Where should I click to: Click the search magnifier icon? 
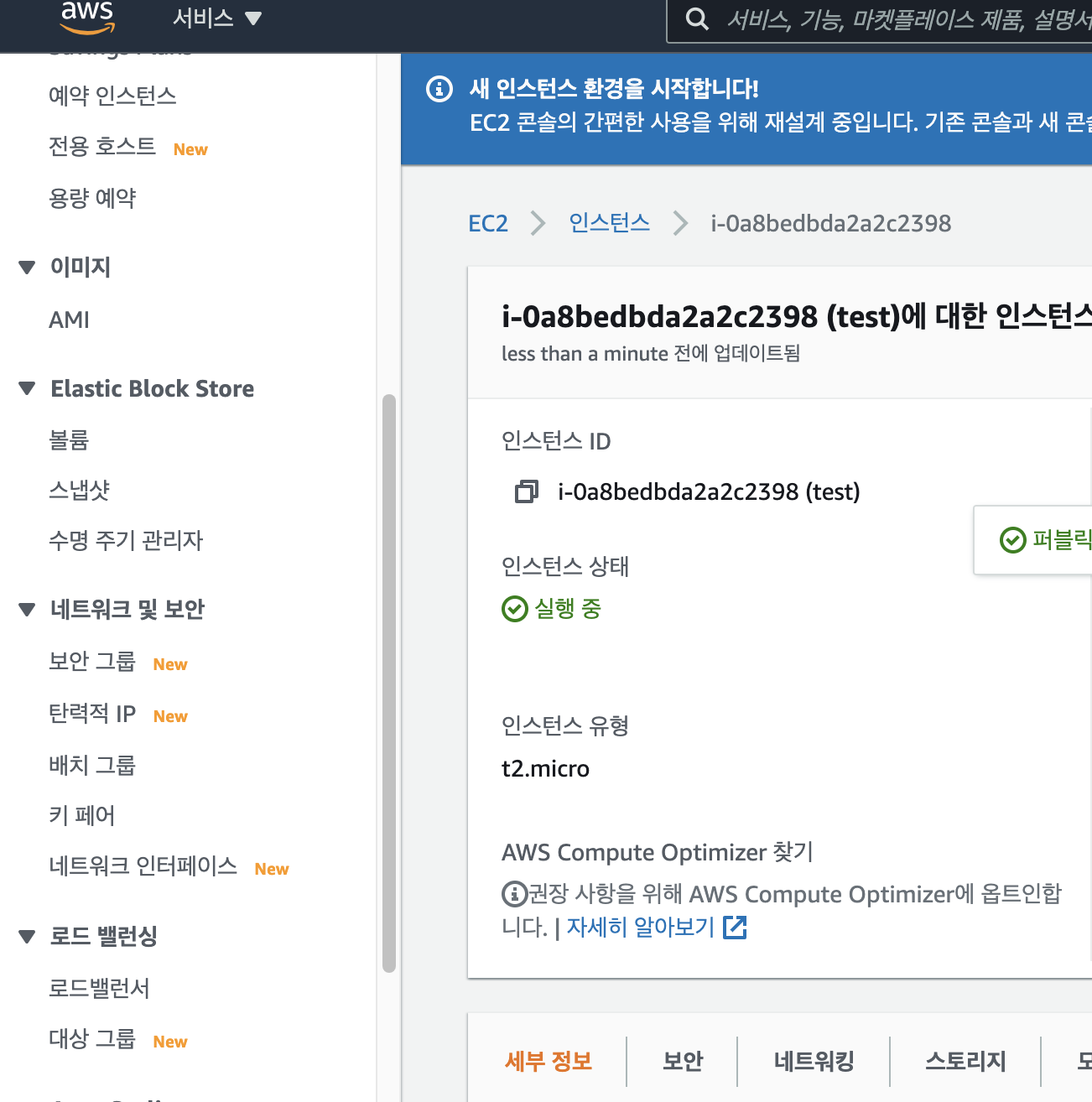(697, 18)
